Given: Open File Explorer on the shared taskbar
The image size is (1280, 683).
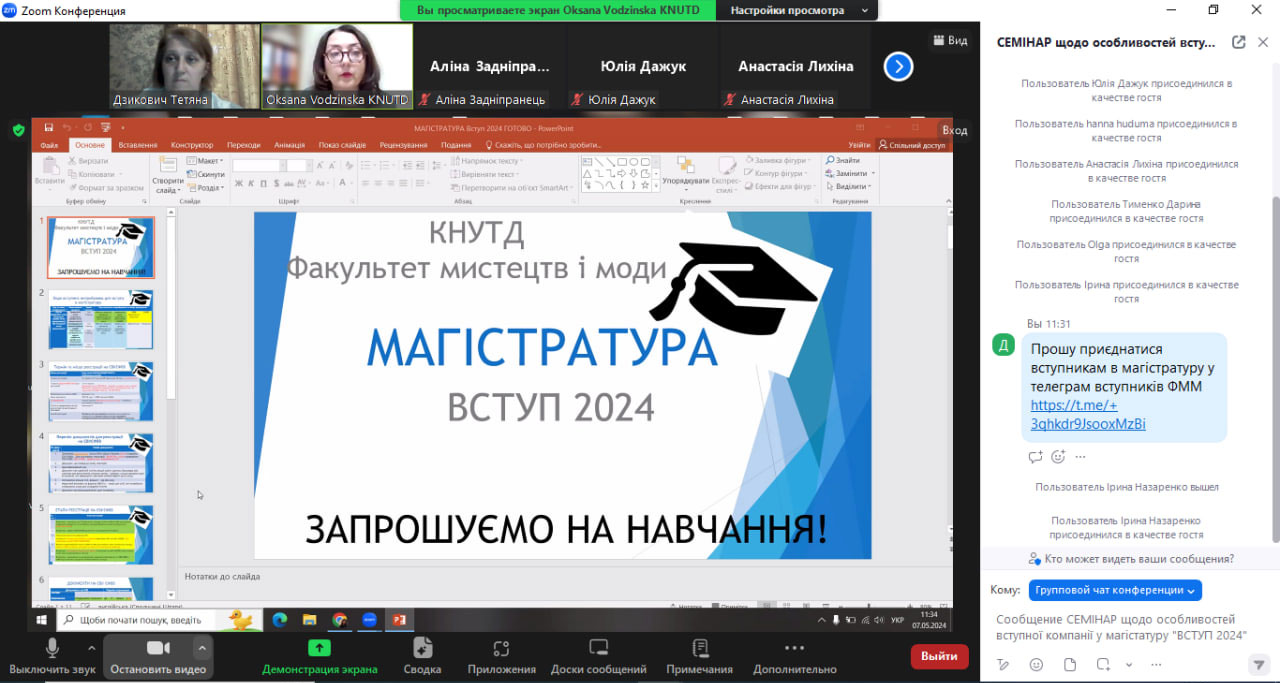Looking at the screenshot, I should point(309,620).
